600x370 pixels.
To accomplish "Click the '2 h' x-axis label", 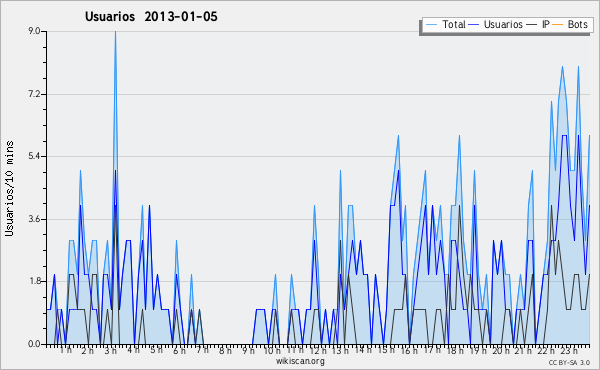I will pyautogui.click(x=88, y=350).
